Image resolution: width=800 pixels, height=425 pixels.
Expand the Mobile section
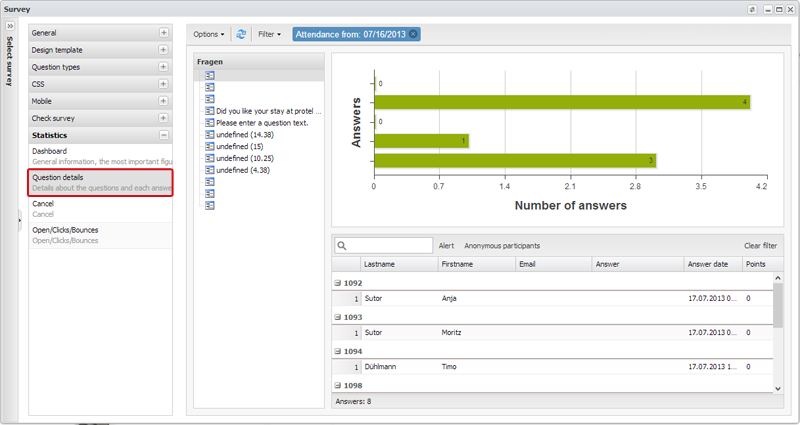pos(163,101)
